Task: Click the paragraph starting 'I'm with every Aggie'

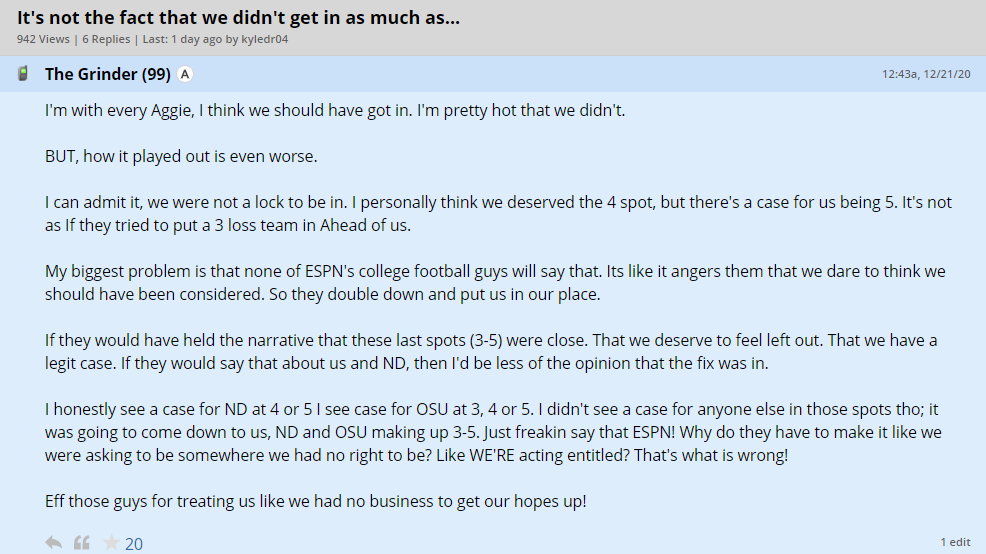Action: 334,110
